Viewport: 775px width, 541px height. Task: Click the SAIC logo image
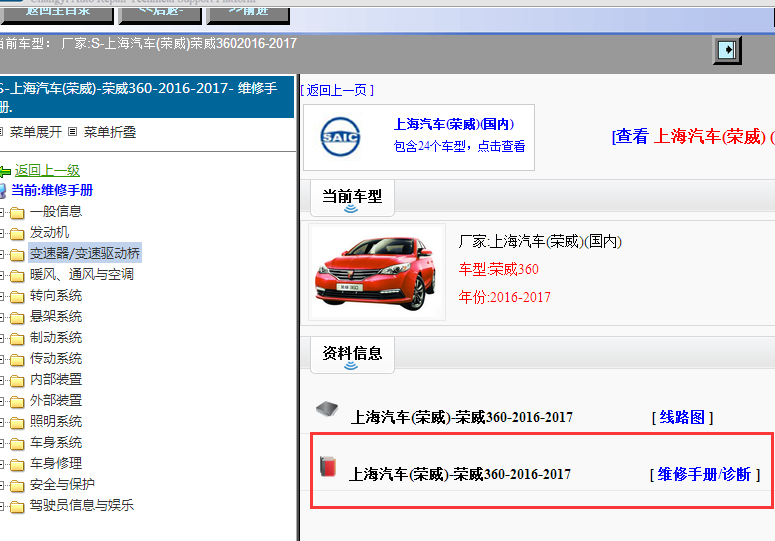[340, 137]
